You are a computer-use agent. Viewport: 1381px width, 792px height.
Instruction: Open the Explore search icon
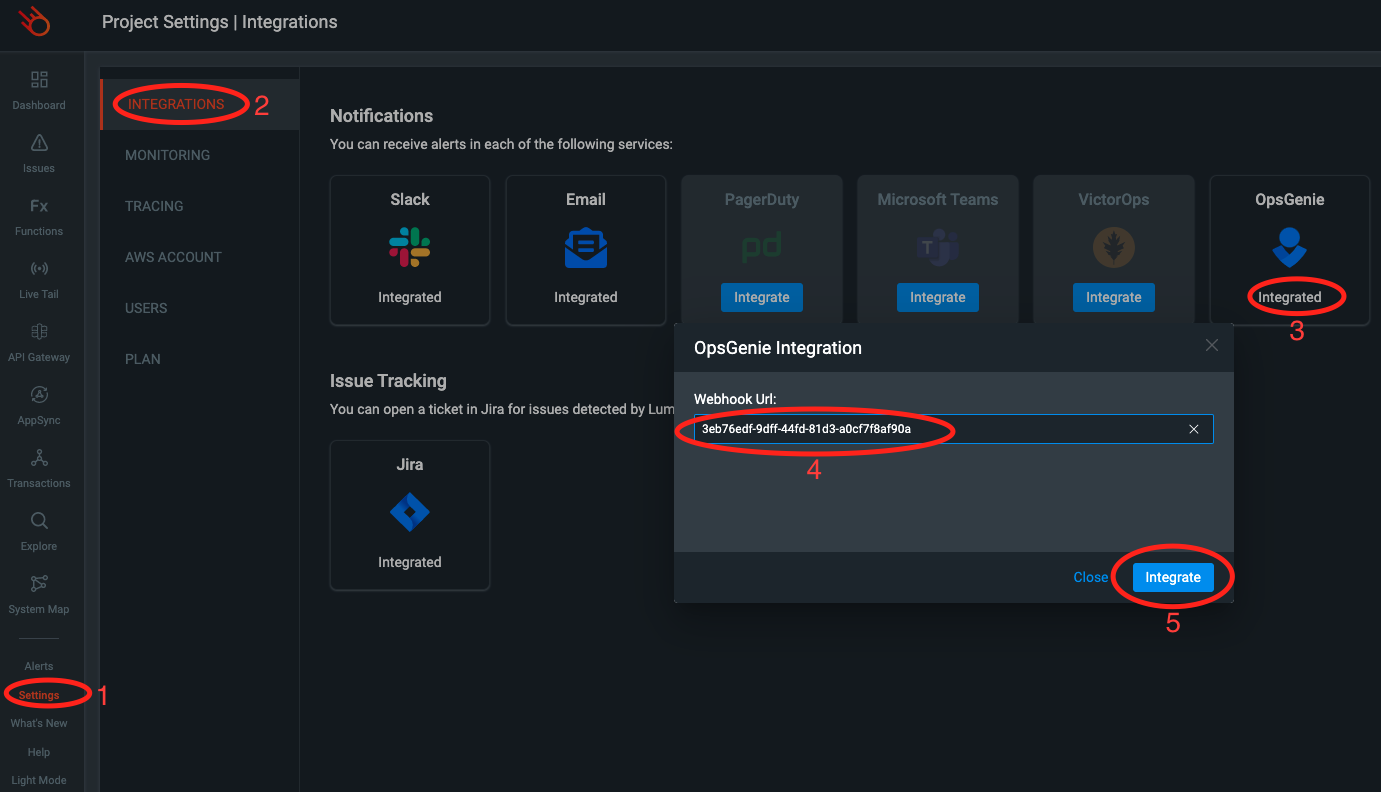[39, 521]
